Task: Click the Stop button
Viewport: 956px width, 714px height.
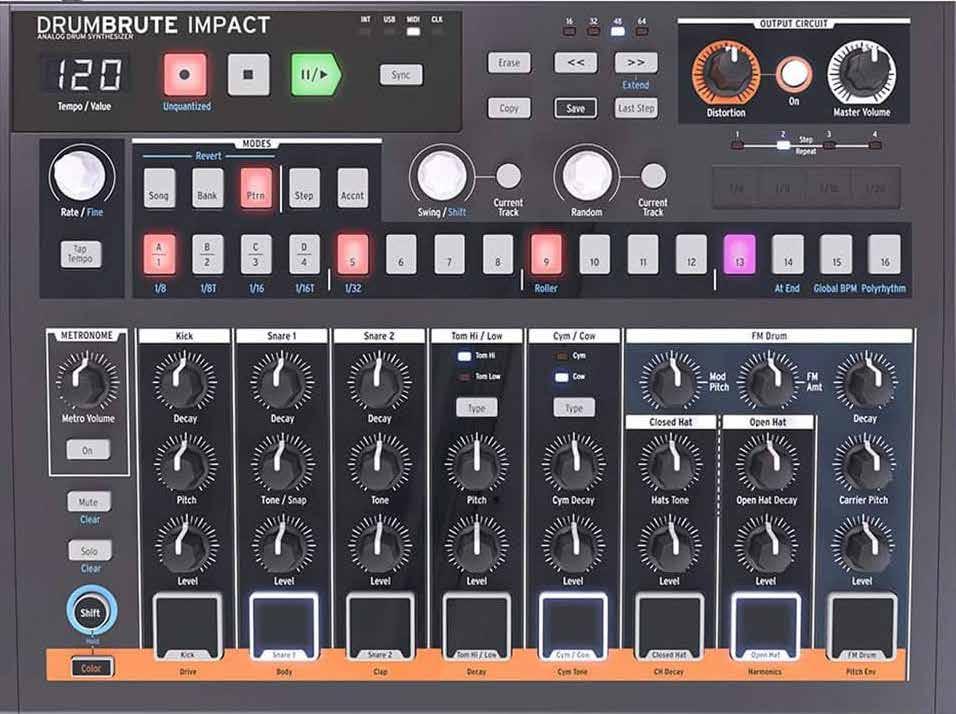Action: tap(248, 74)
